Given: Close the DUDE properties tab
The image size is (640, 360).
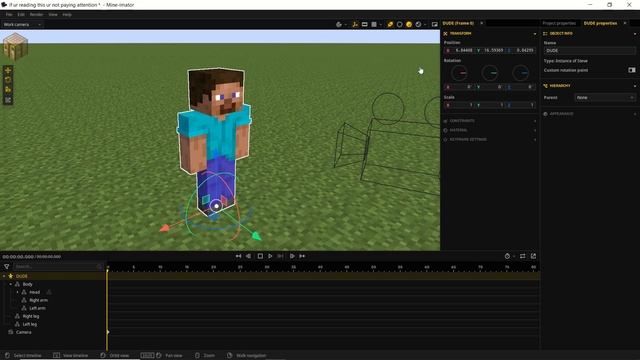Looking at the screenshot, I should [x=625, y=23].
